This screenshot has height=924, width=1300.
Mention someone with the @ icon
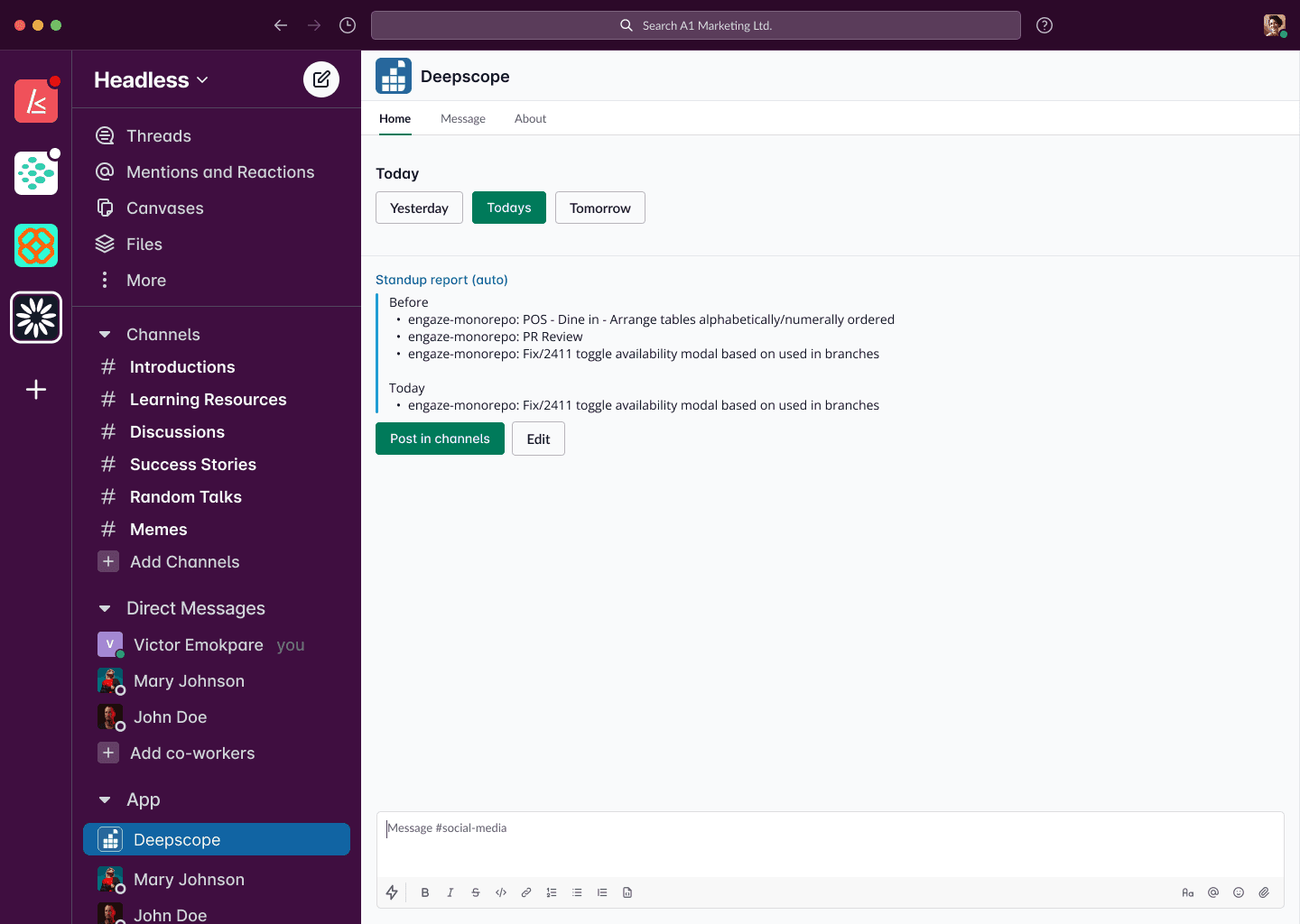click(1213, 892)
